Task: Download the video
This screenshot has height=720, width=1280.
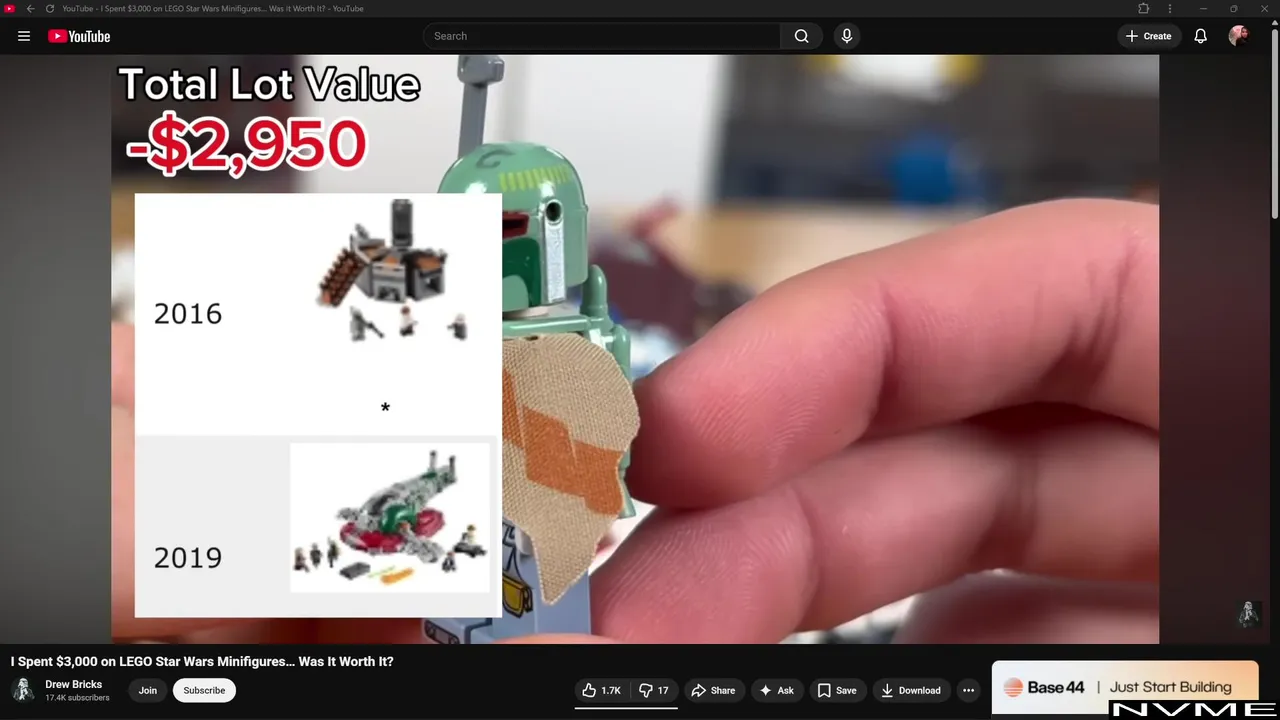Action: 911,690
